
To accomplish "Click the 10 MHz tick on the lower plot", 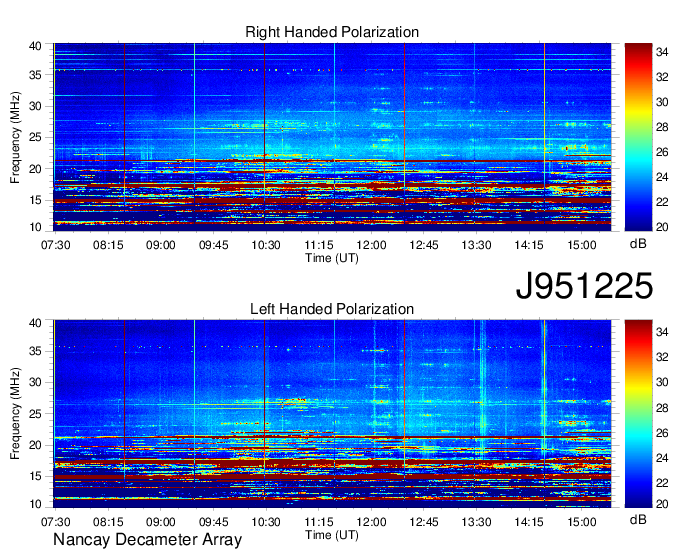I will [35, 504].
